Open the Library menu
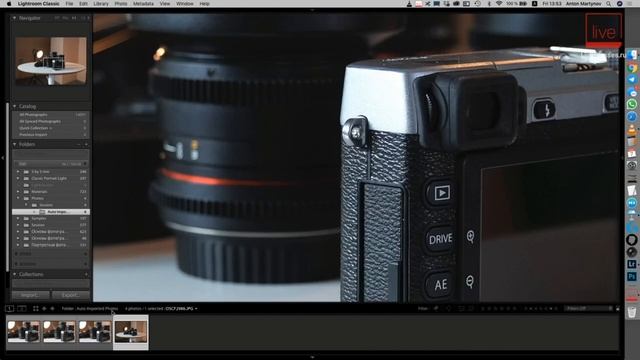The height and width of the screenshot is (360, 640). click(x=101, y=4)
